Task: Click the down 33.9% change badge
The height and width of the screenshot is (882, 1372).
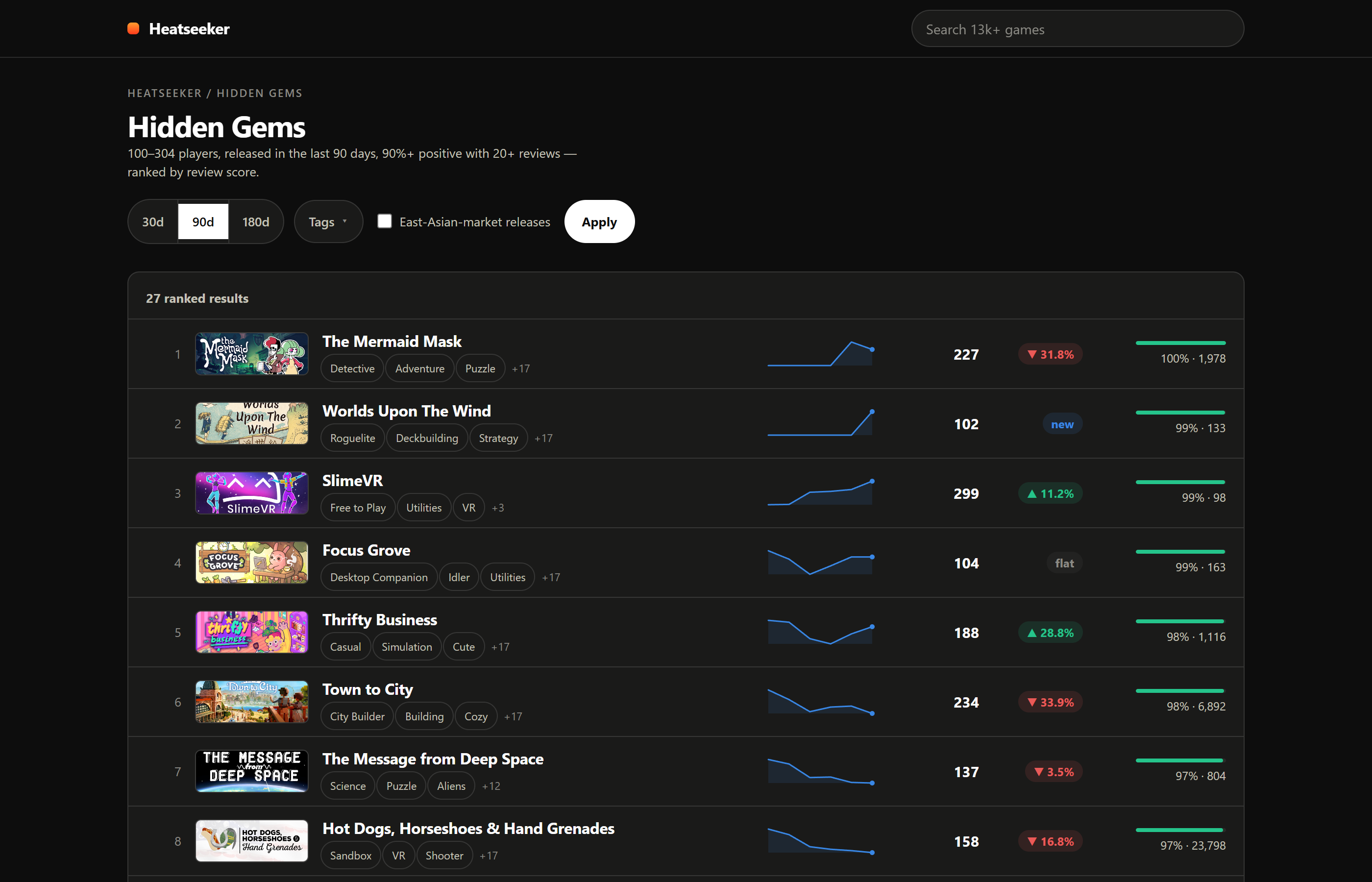Action: point(1050,703)
